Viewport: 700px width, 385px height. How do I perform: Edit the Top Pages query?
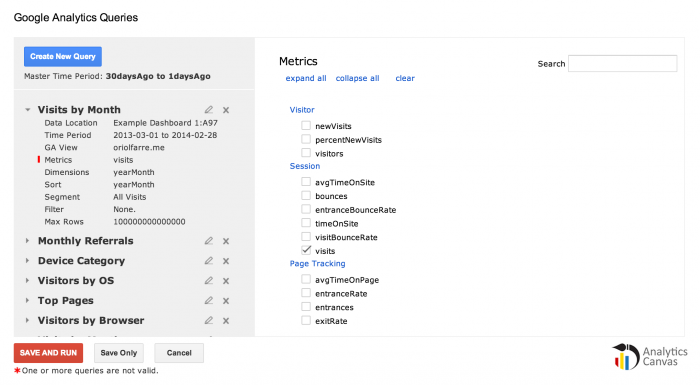coord(208,300)
